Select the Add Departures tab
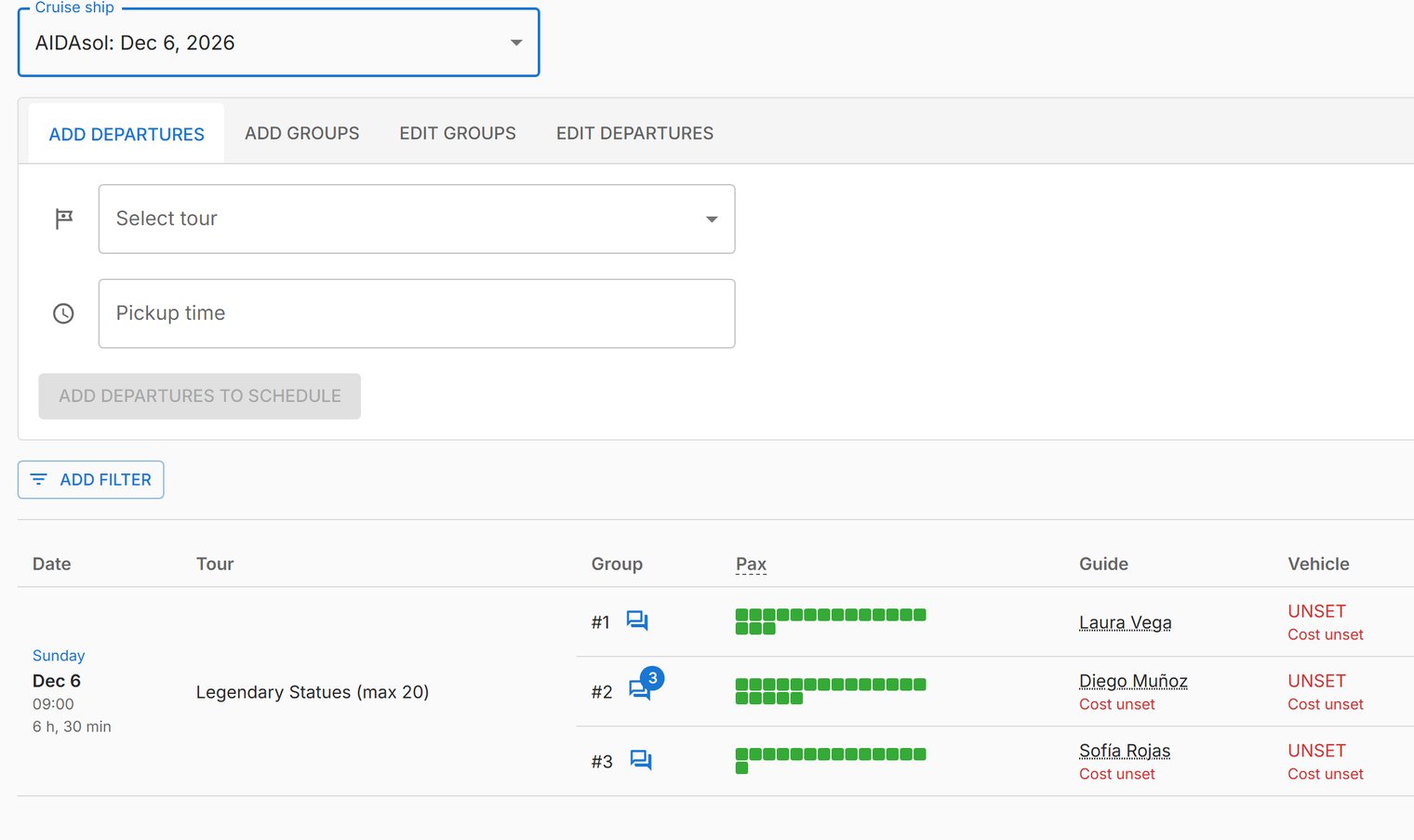 point(127,134)
